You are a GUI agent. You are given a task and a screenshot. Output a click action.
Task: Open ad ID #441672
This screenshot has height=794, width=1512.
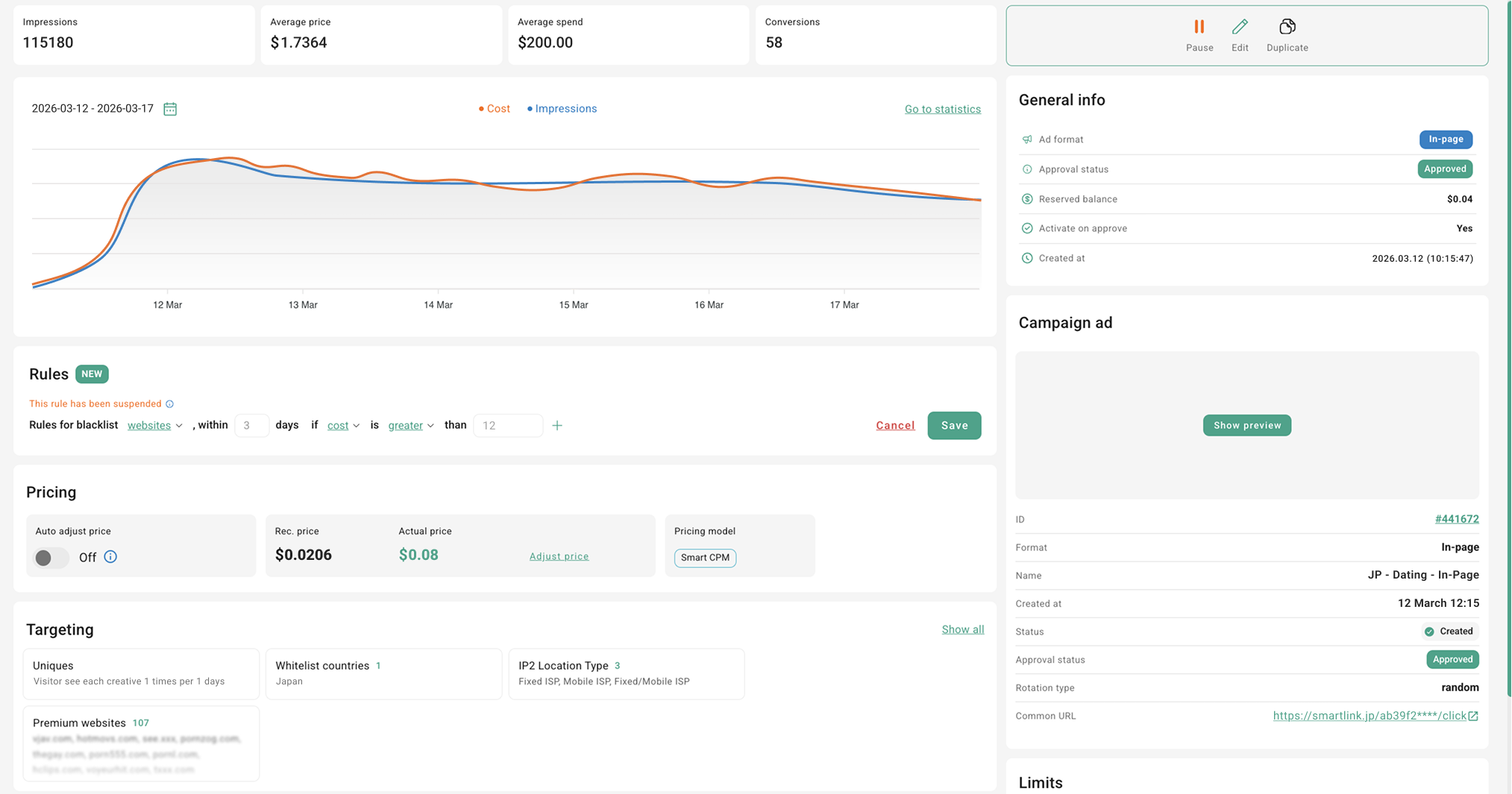1457,519
